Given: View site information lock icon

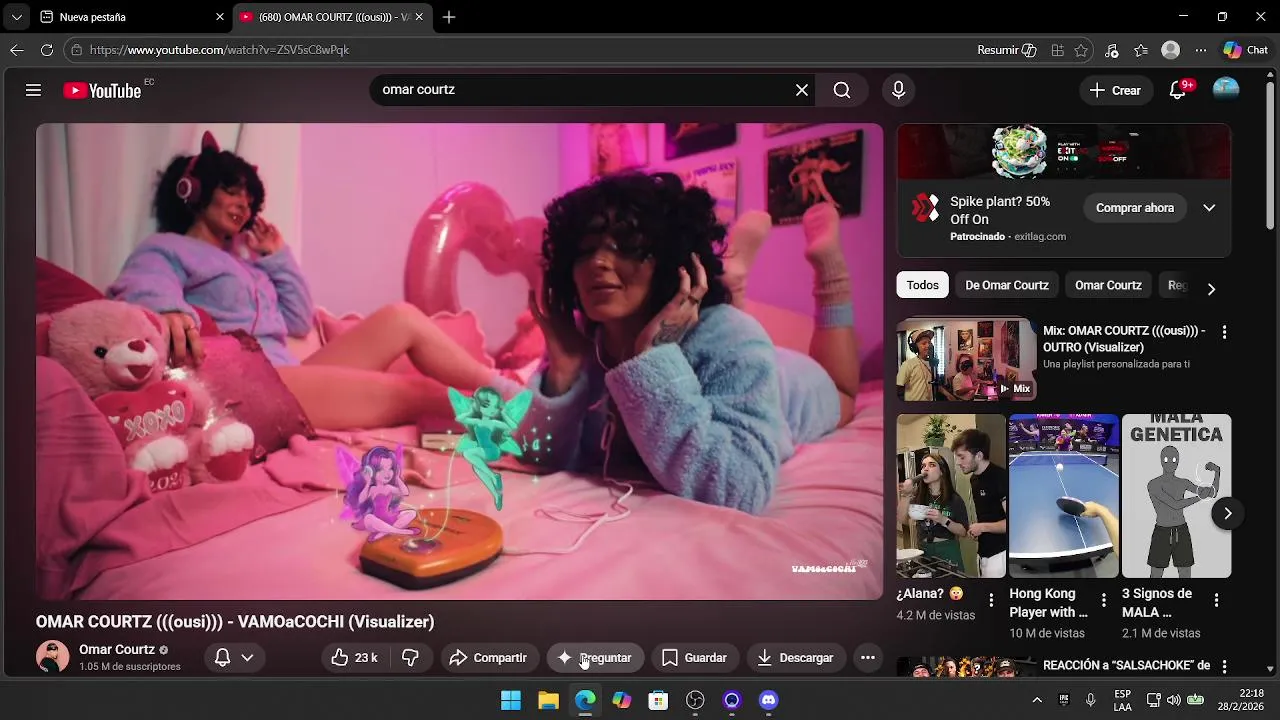Looking at the screenshot, I should (76, 50).
